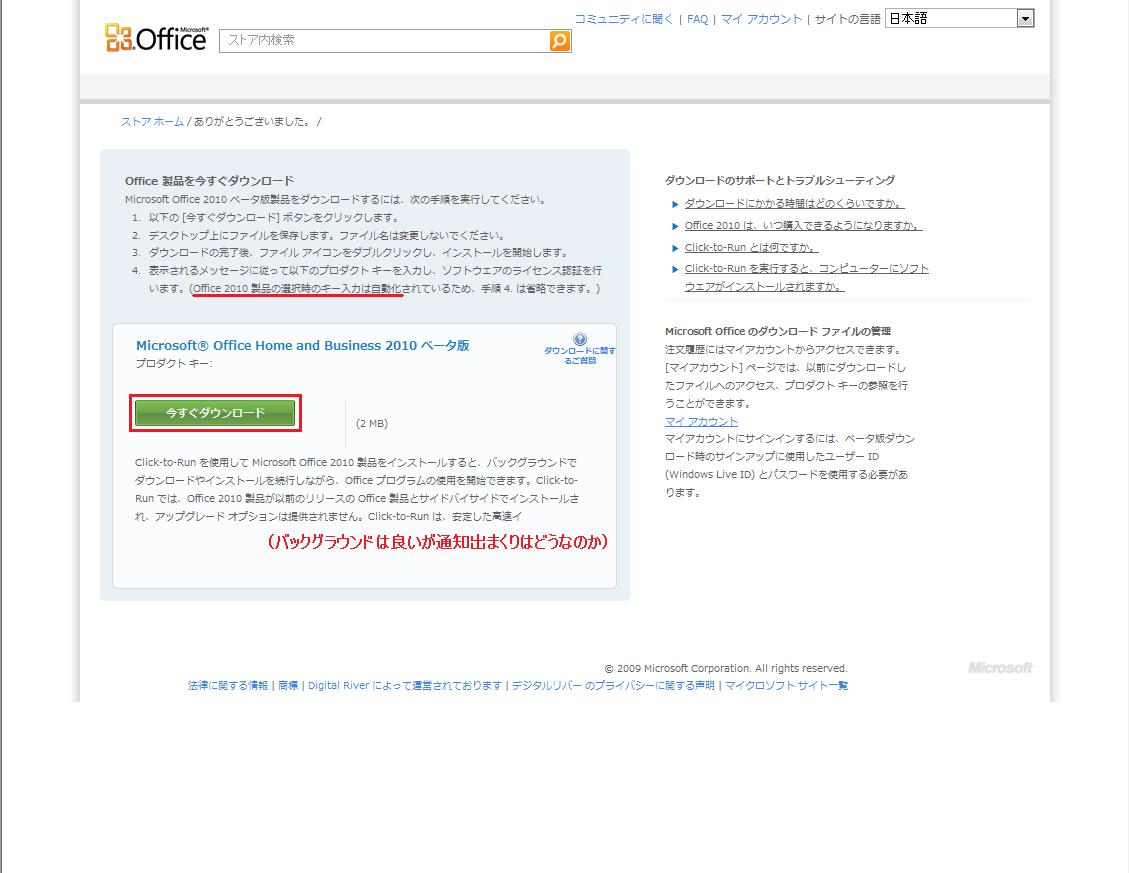The image size is (1129, 873).
Task: Click the download help question icon
Action: tap(580, 339)
